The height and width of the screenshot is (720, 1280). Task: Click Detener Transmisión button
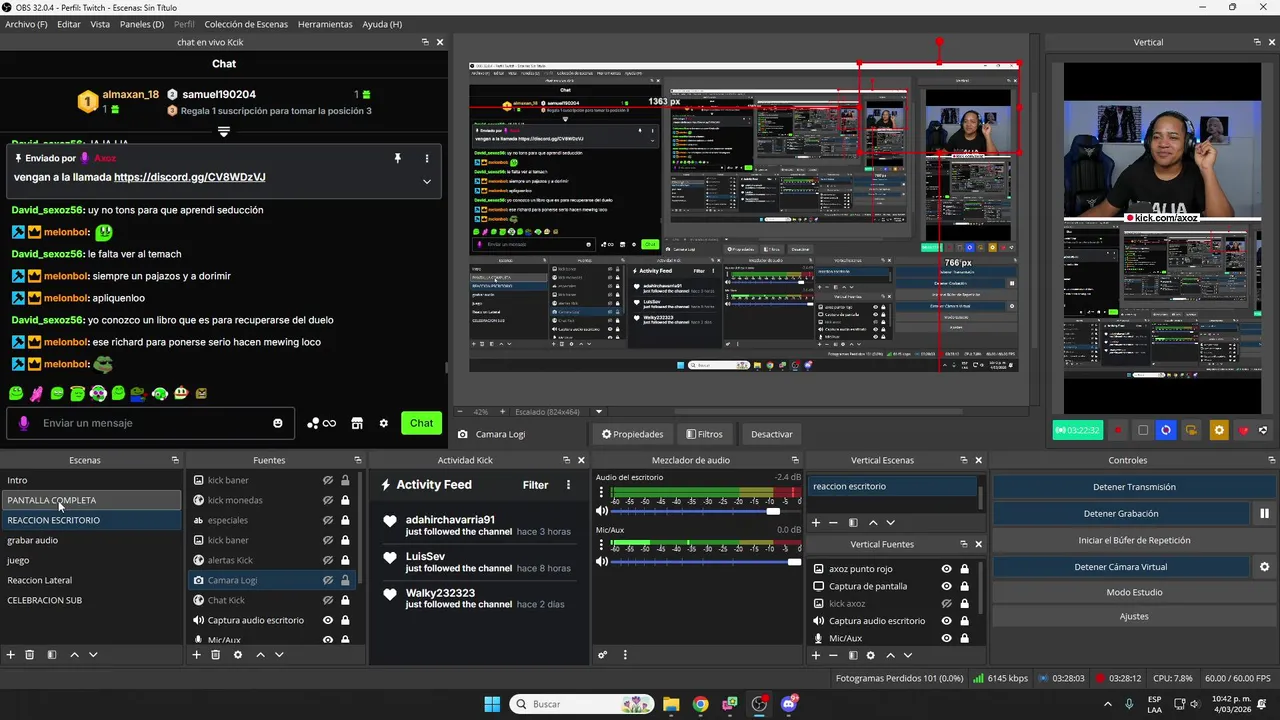(x=1134, y=487)
